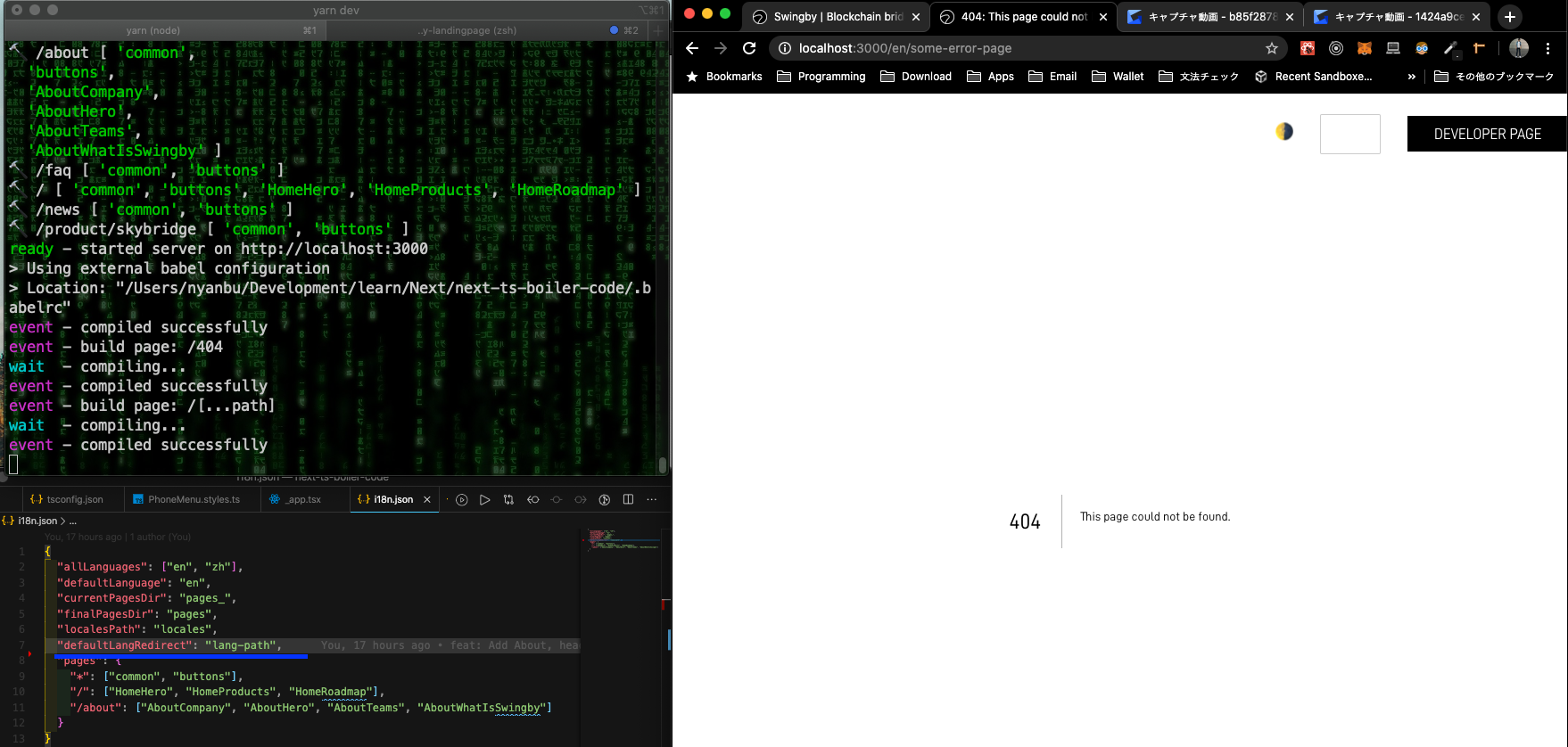This screenshot has width=1568, height=747.
Task: Click the DEVELOPER PAGE button
Action: [x=1487, y=134]
